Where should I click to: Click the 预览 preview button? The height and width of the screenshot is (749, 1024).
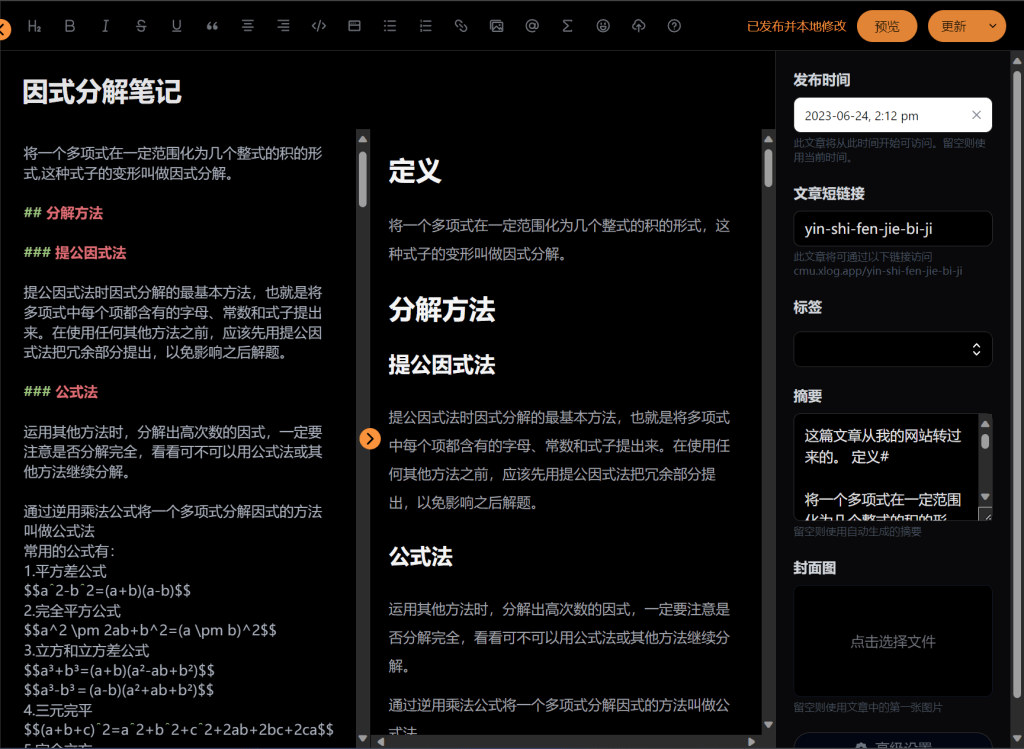pos(886,26)
